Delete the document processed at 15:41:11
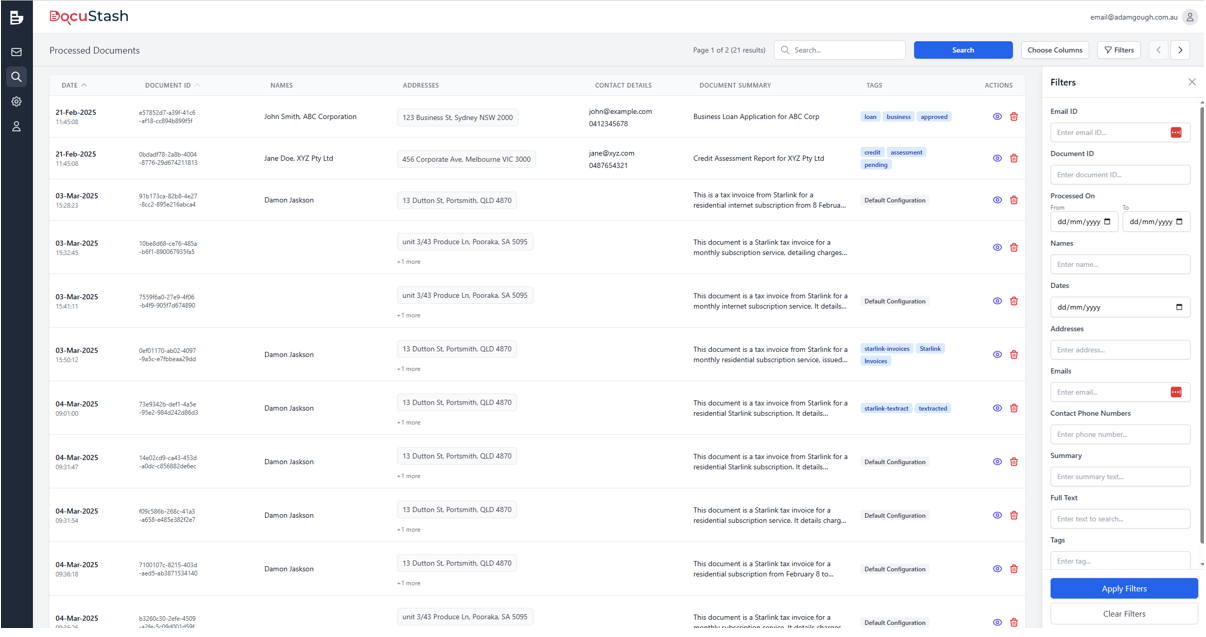This screenshot has width=1206, height=637. pyautogui.click(x=1014, y=301)
